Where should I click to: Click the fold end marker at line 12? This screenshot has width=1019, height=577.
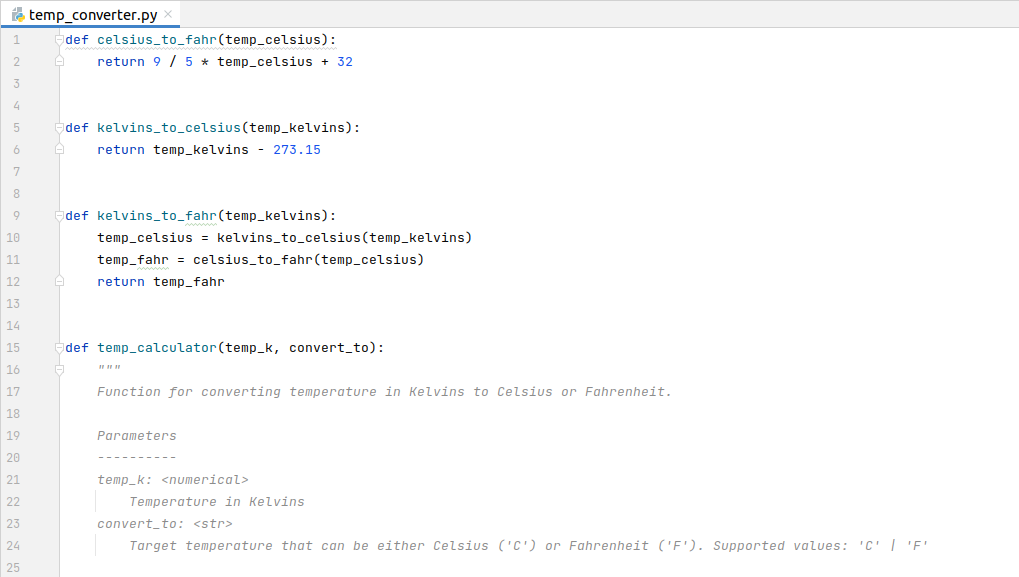59,281
